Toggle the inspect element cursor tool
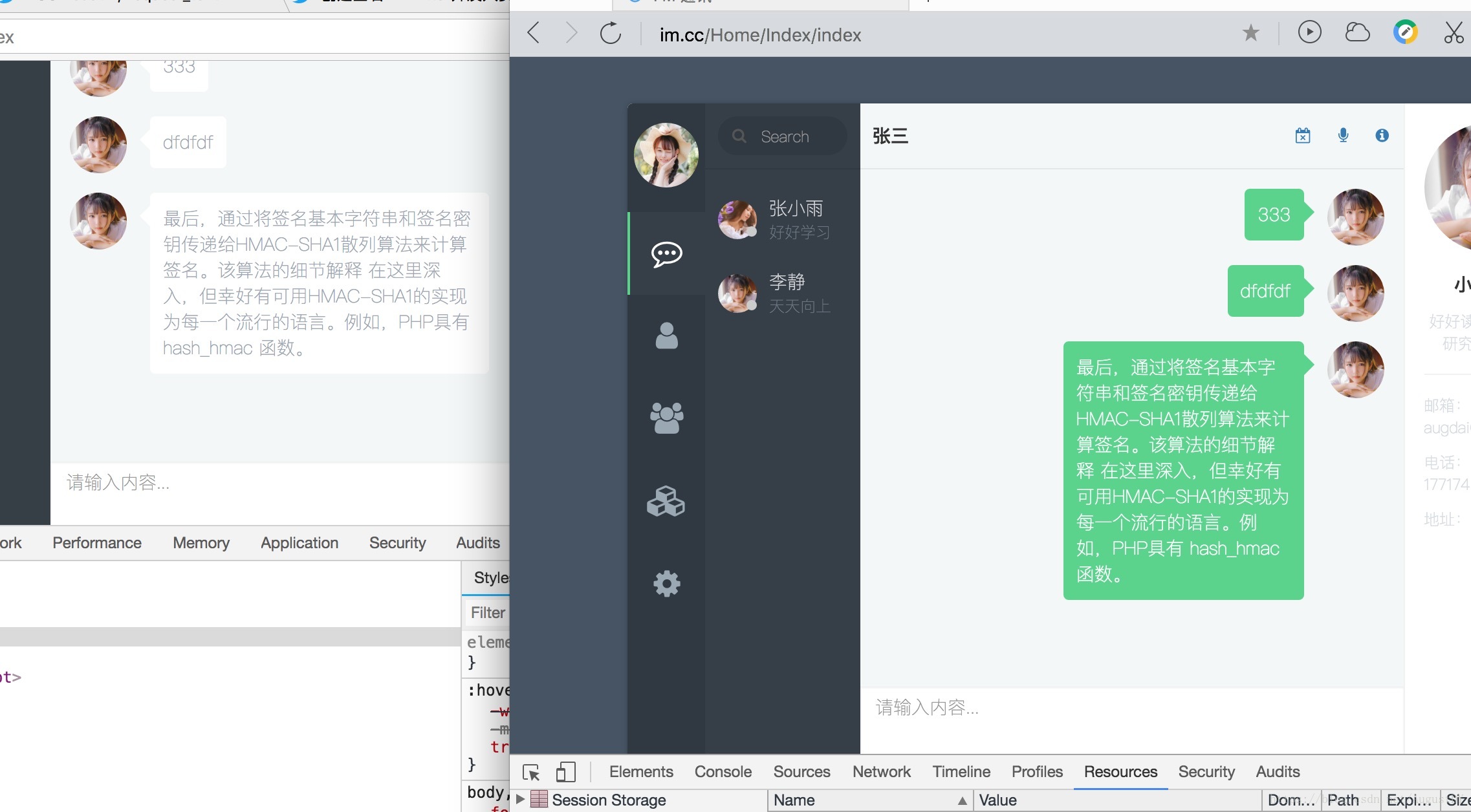Viewport: 1471px width, 812px height. [x=531, y=772]
